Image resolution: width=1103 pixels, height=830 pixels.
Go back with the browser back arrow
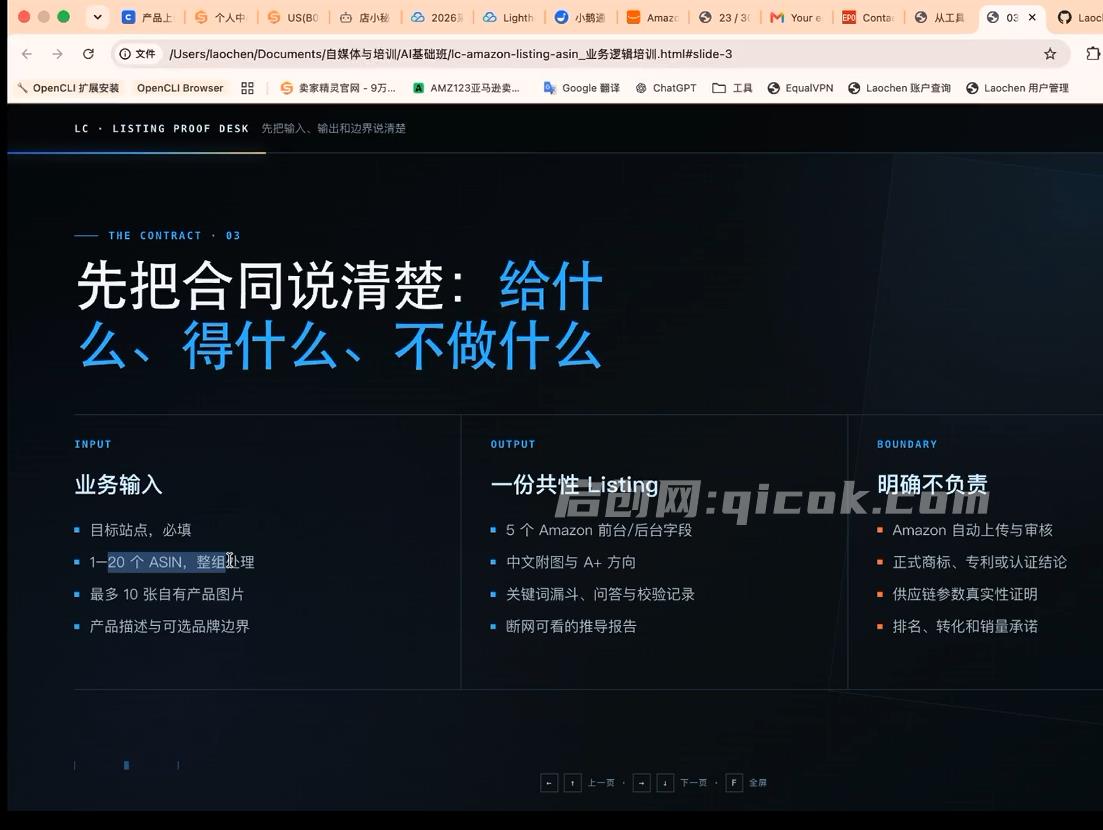[27, 54]
